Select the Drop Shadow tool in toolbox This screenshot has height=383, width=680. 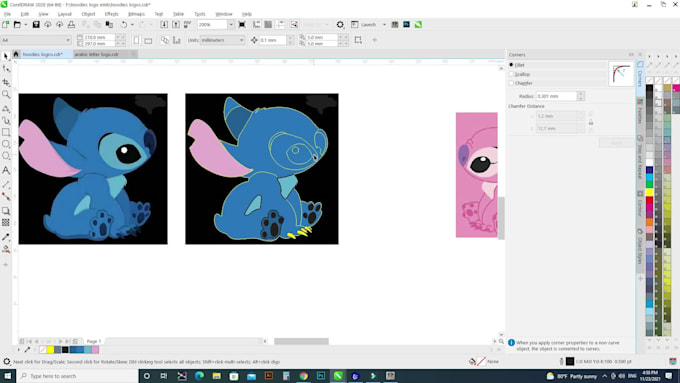[6, 211]
